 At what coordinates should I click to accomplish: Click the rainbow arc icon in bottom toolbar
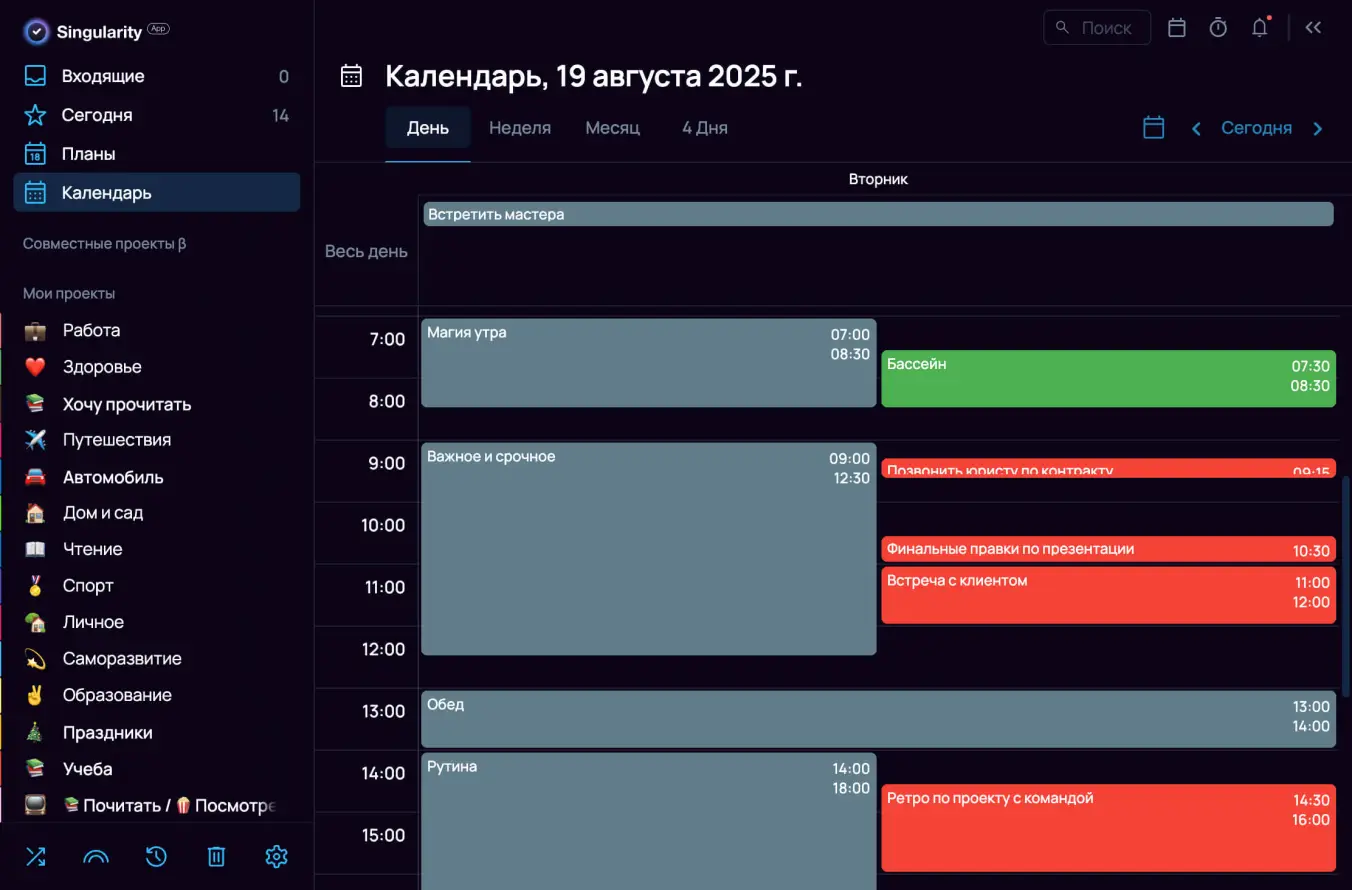pyautogui.click(x=95, y=857)
